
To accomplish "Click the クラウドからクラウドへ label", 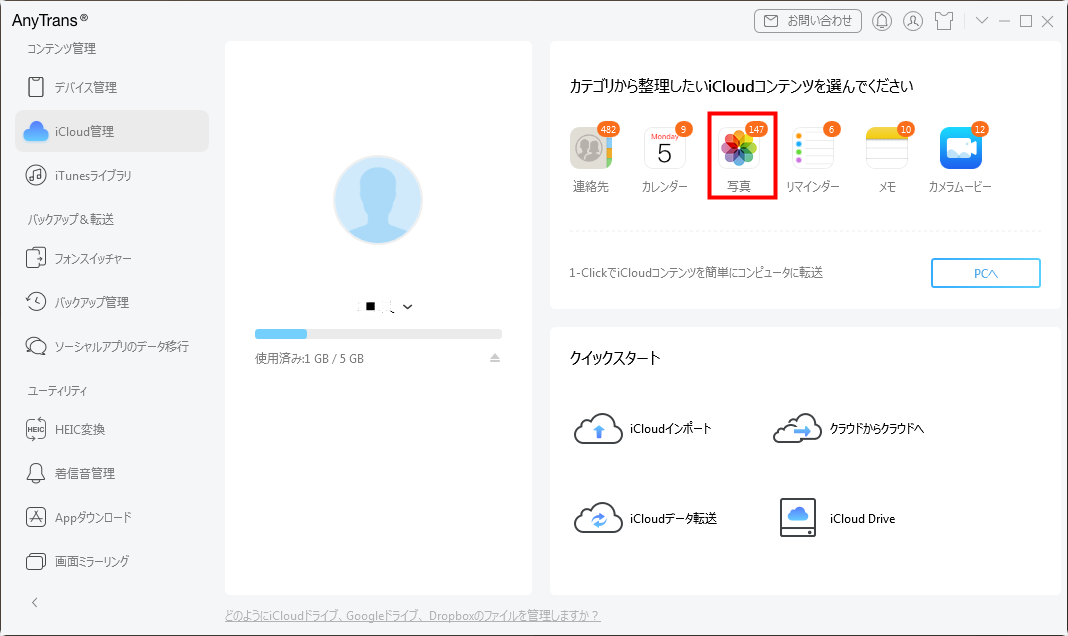I will pos(877,428).
